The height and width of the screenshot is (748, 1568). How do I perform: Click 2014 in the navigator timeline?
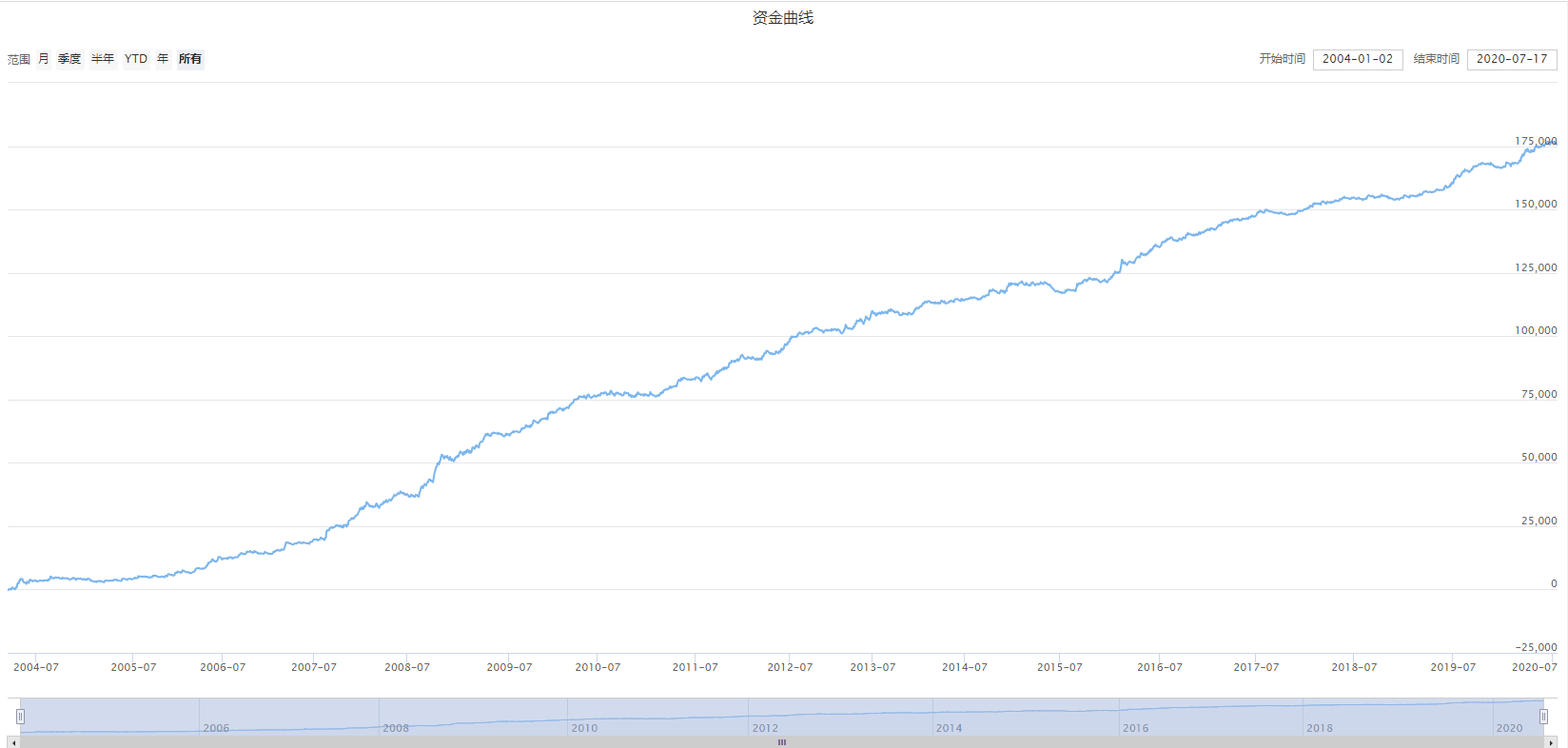click(x=949, y=728)
